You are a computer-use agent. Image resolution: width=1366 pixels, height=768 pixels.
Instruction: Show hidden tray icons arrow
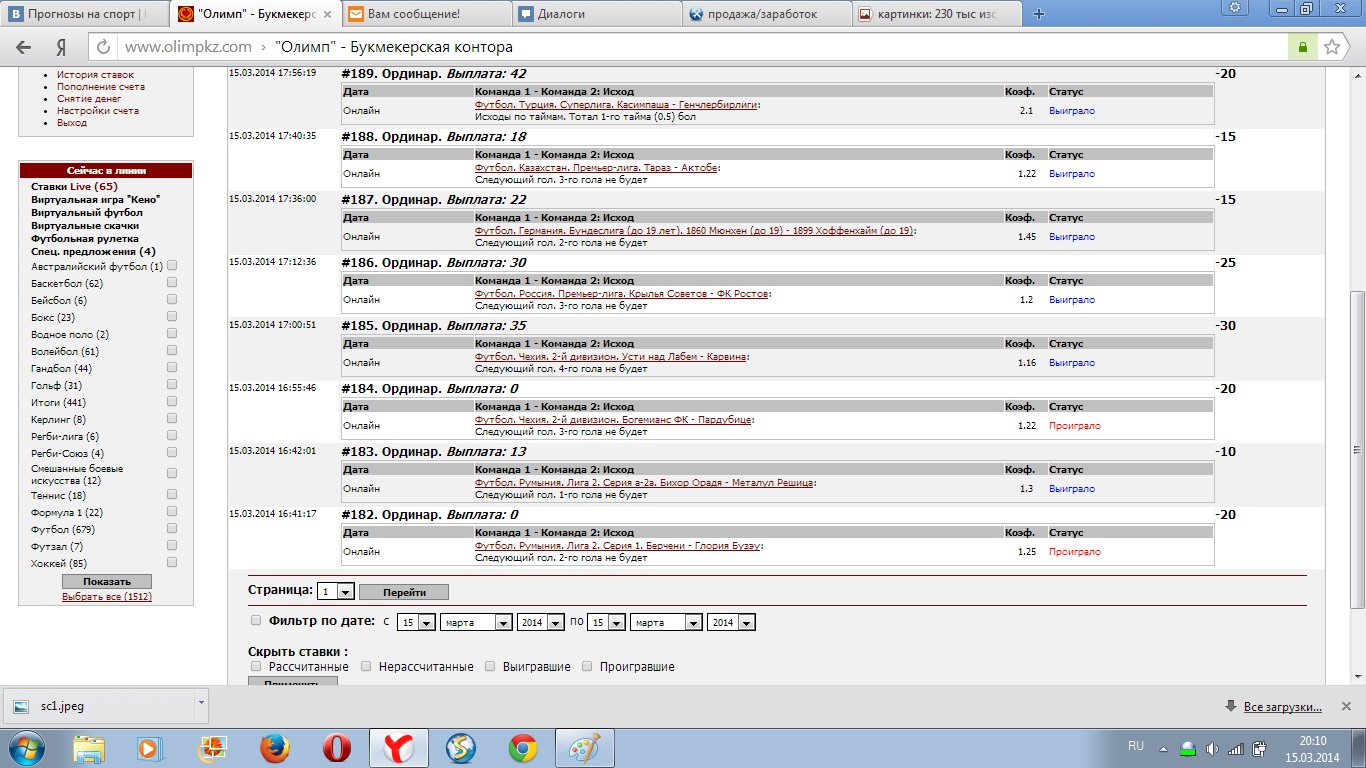pyautogui.click(x=1165, y=748)
